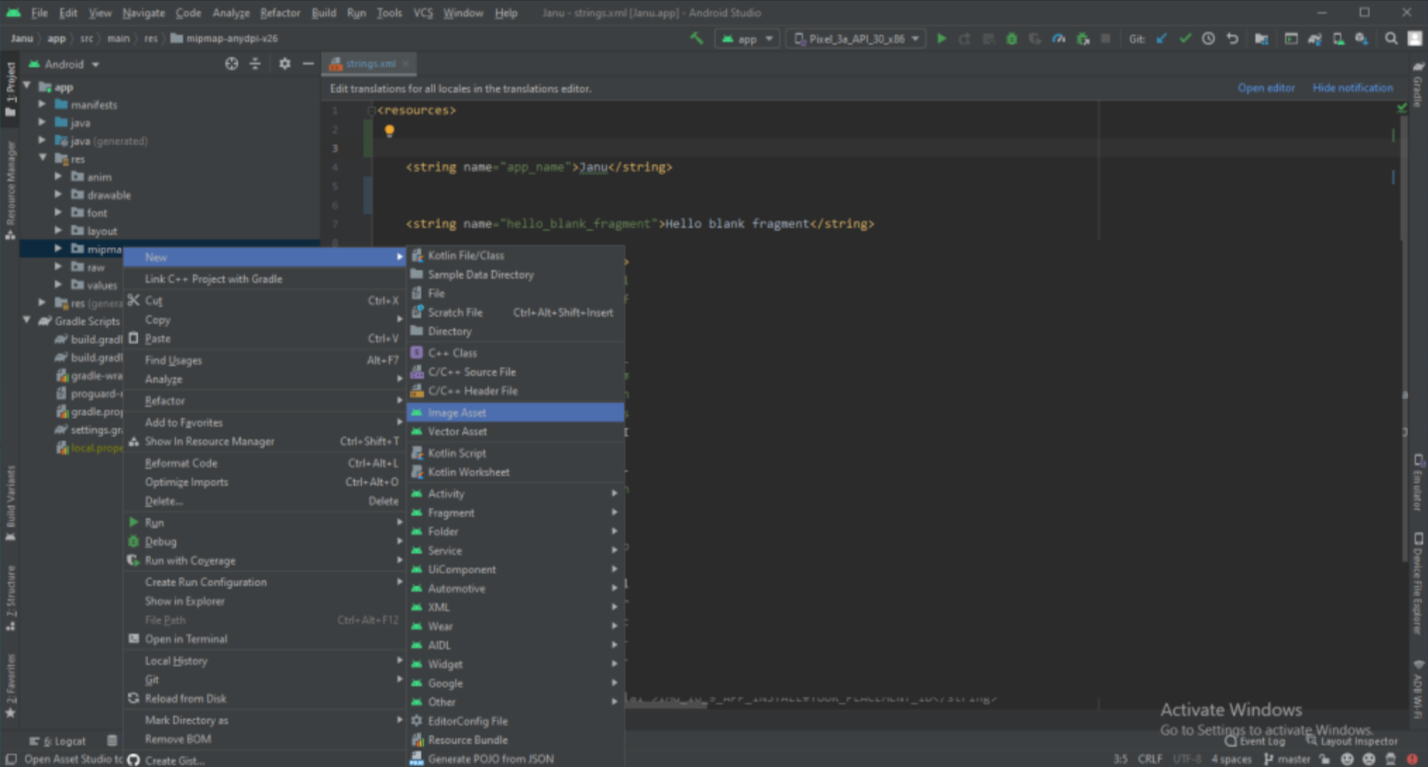Click the Hide notification link

point(1352,88)
